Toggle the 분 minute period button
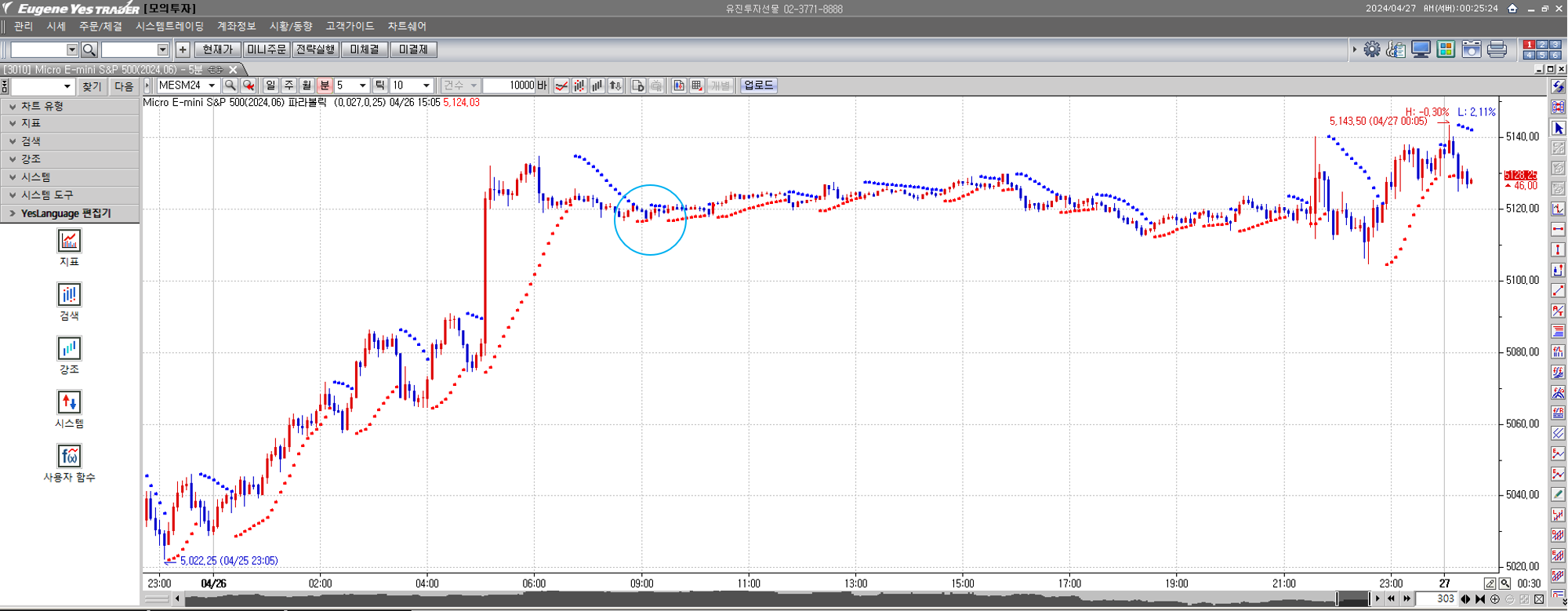The width and height of the screenshot is (1568, 611). pyautogui.click(x=325, y=85)
